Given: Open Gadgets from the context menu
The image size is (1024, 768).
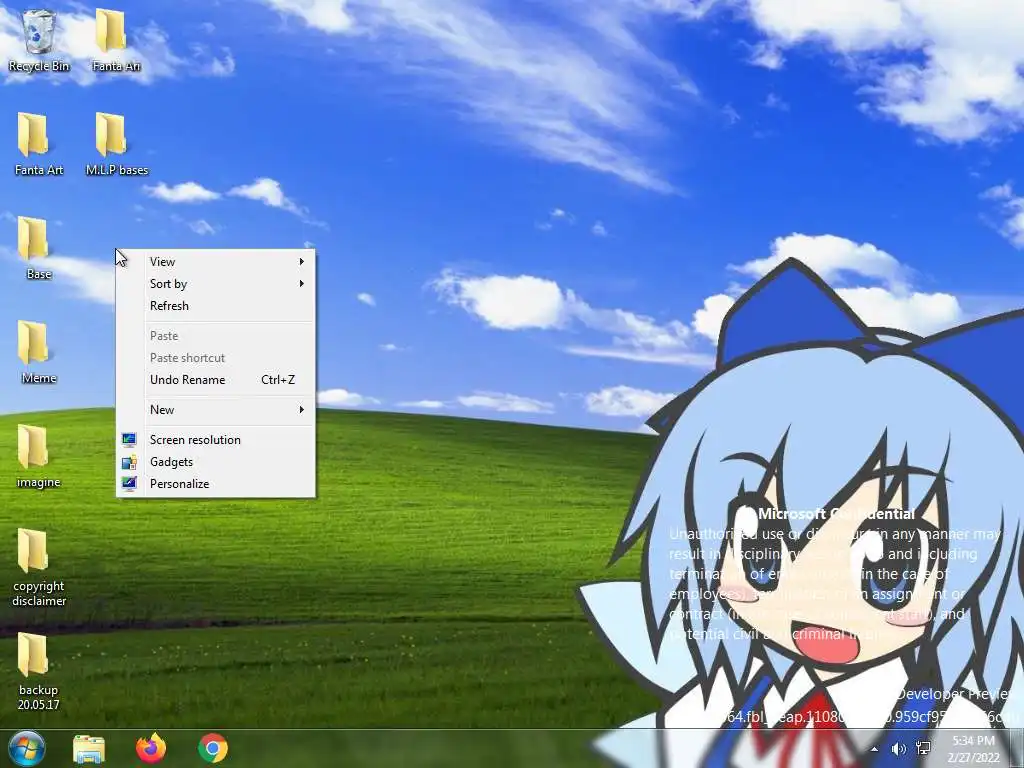Looking at the screenshot, I should click(216, 462).
